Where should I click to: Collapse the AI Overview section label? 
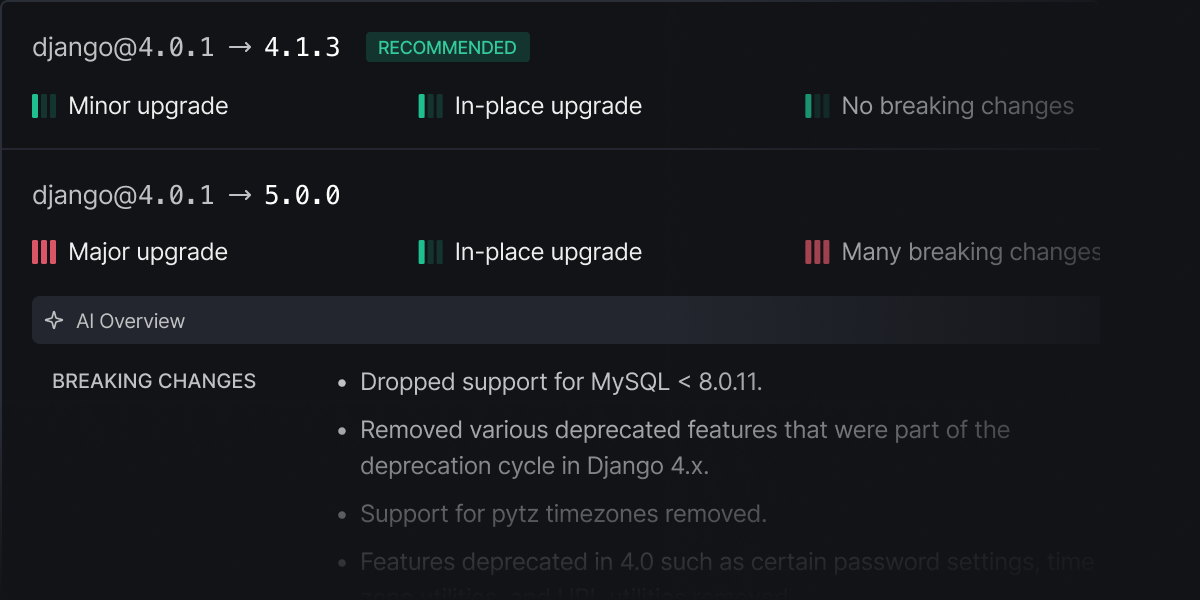click(130, 321)
